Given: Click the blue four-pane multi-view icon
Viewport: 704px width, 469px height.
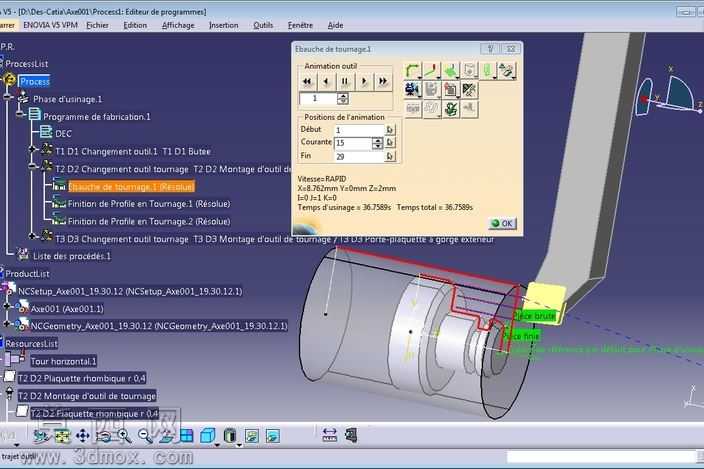Looking at the screenshot, I should coord(186,436).
